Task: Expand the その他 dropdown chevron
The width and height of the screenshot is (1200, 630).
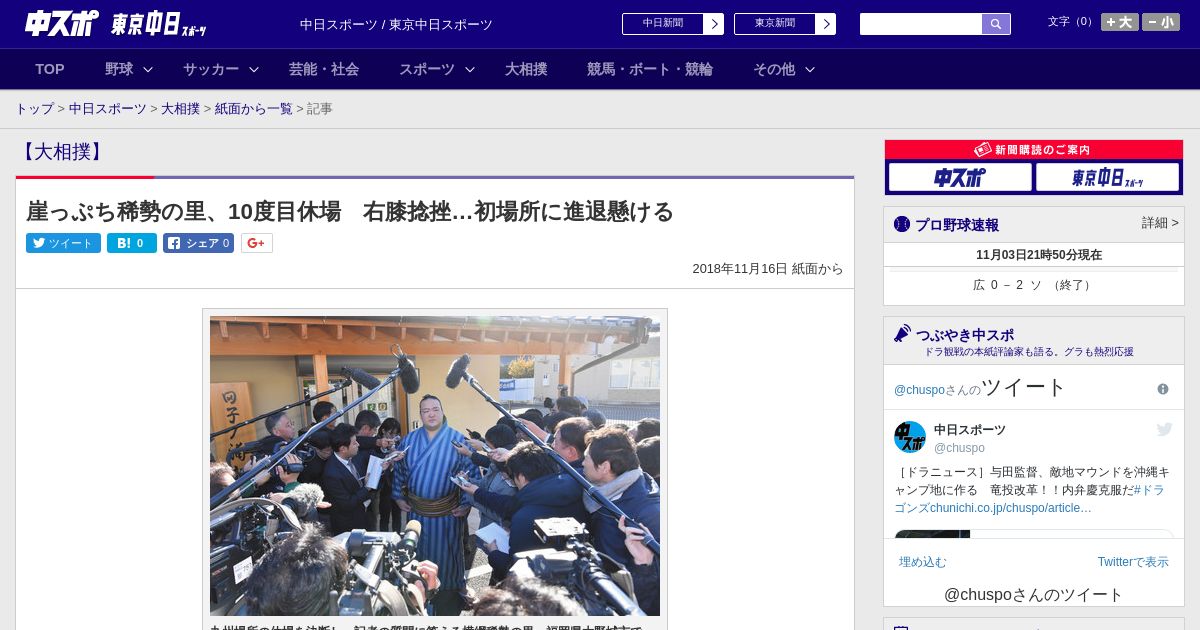Action: [810, 69]
